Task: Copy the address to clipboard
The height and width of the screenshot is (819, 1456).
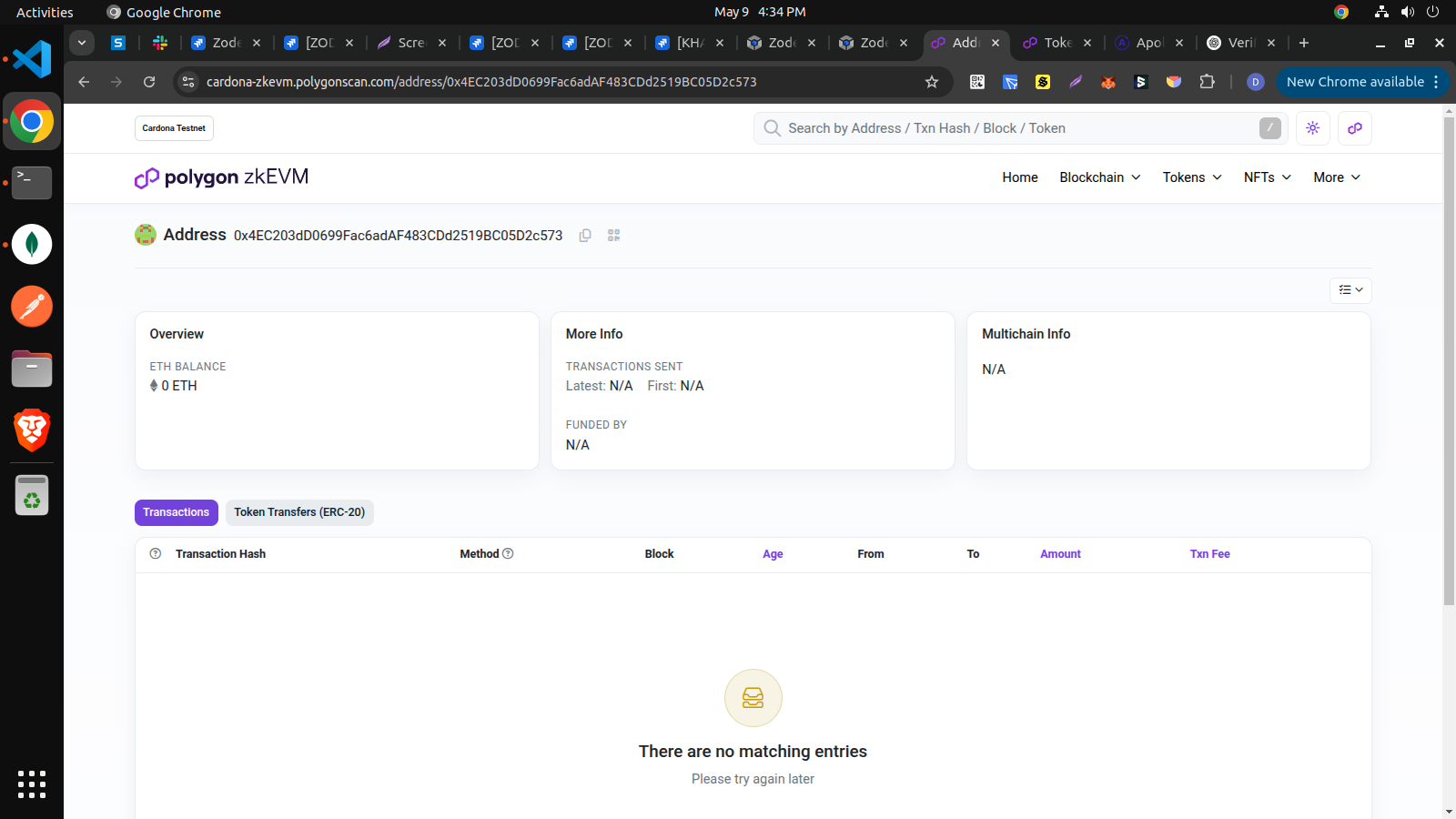Action: (x=585, y=235)
